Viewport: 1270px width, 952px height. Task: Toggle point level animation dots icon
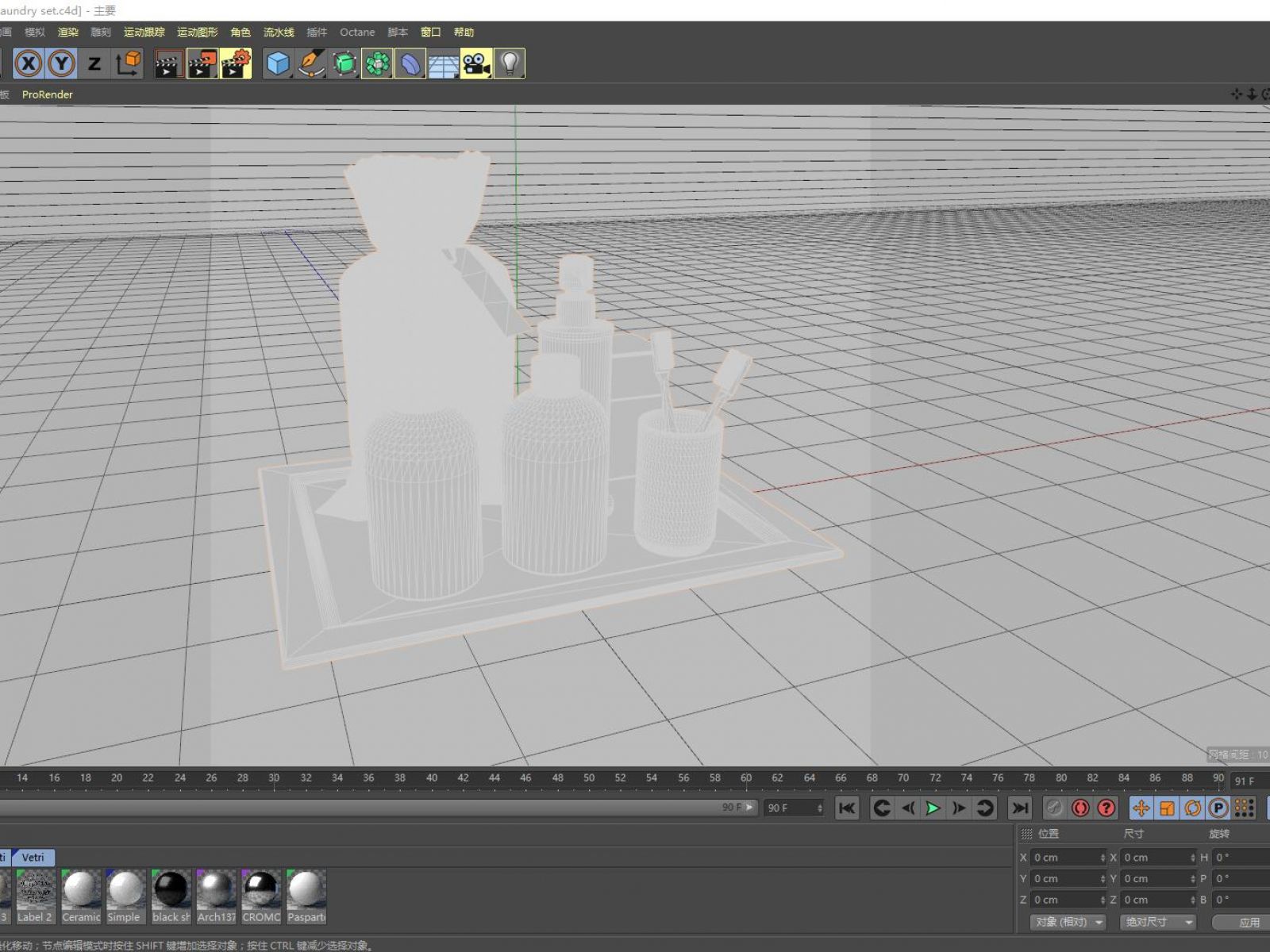[x=1244, y=808]
